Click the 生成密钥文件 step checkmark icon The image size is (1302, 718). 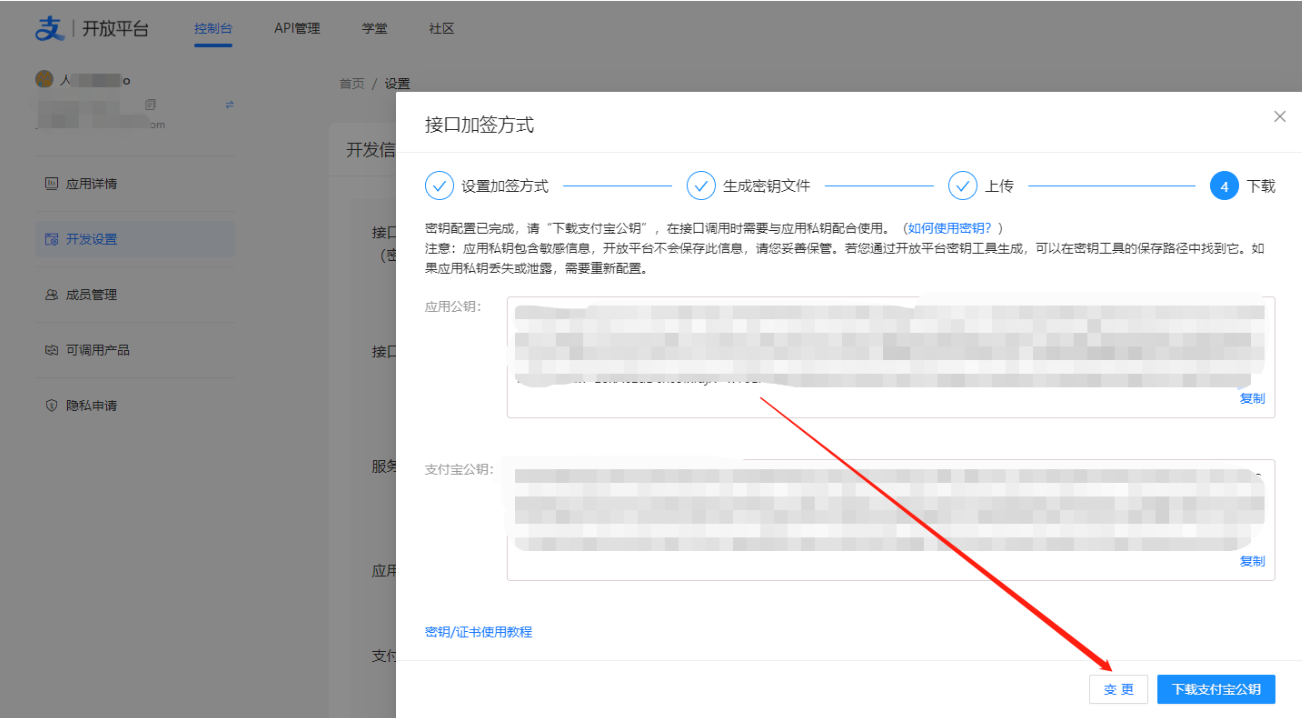pyautogui.click(x=701, y=186)
